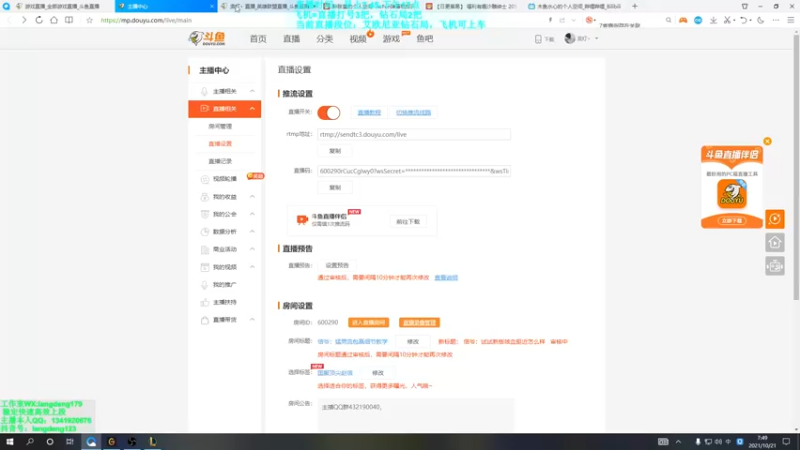Click the 我的视频 sidebar icon
Screen dimensions: 800x450
click(x=205, y=267)
